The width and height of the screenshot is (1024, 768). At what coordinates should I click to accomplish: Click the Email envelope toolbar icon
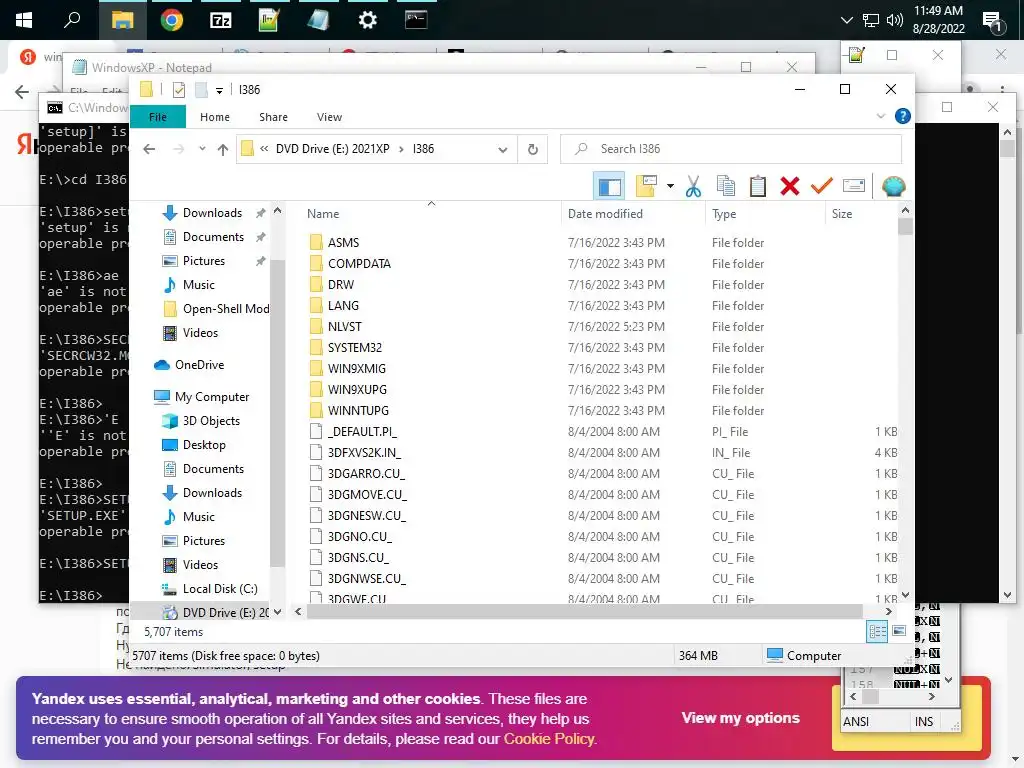(854, 186)
